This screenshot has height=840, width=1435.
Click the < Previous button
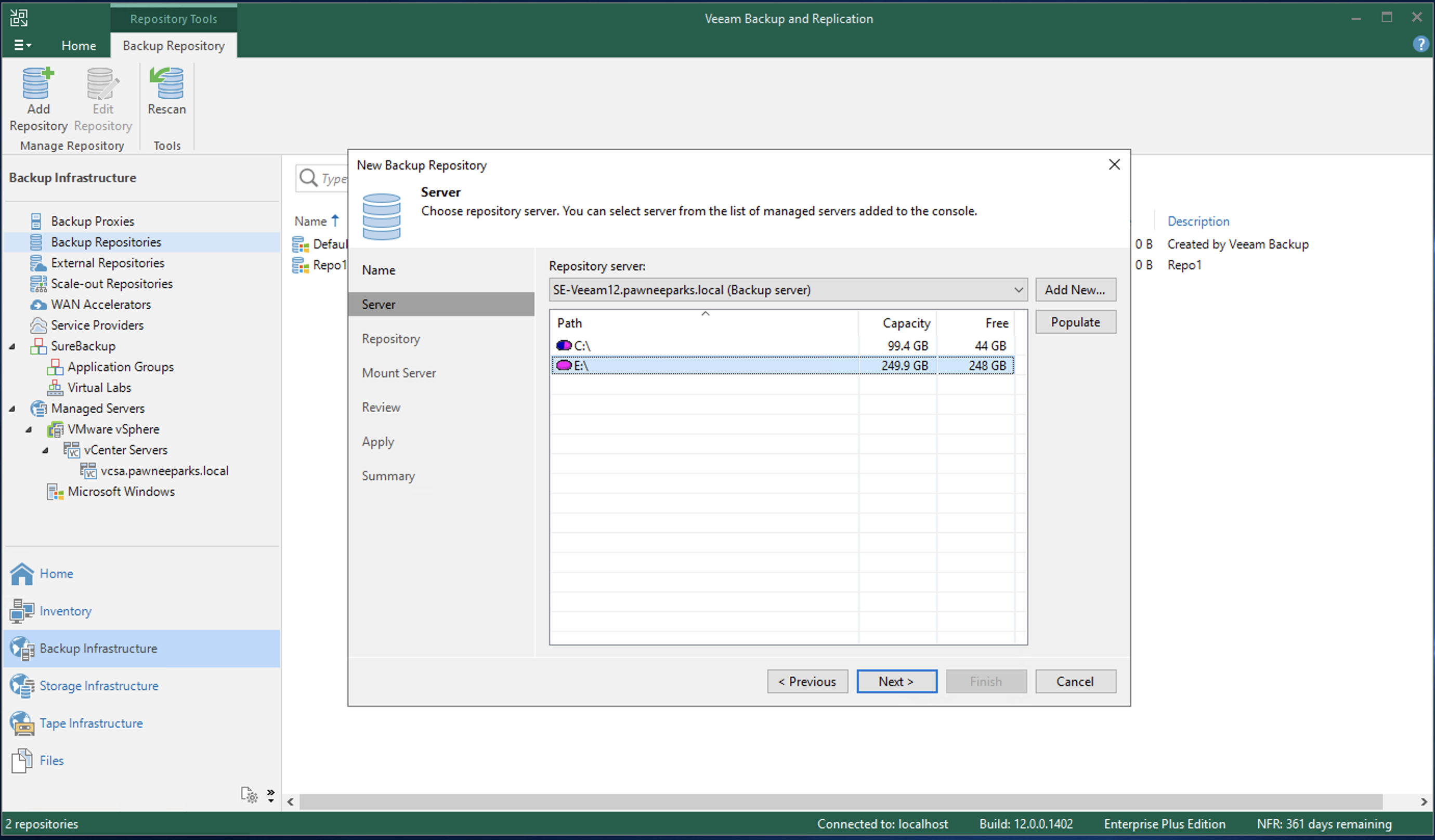coord(807,681)
